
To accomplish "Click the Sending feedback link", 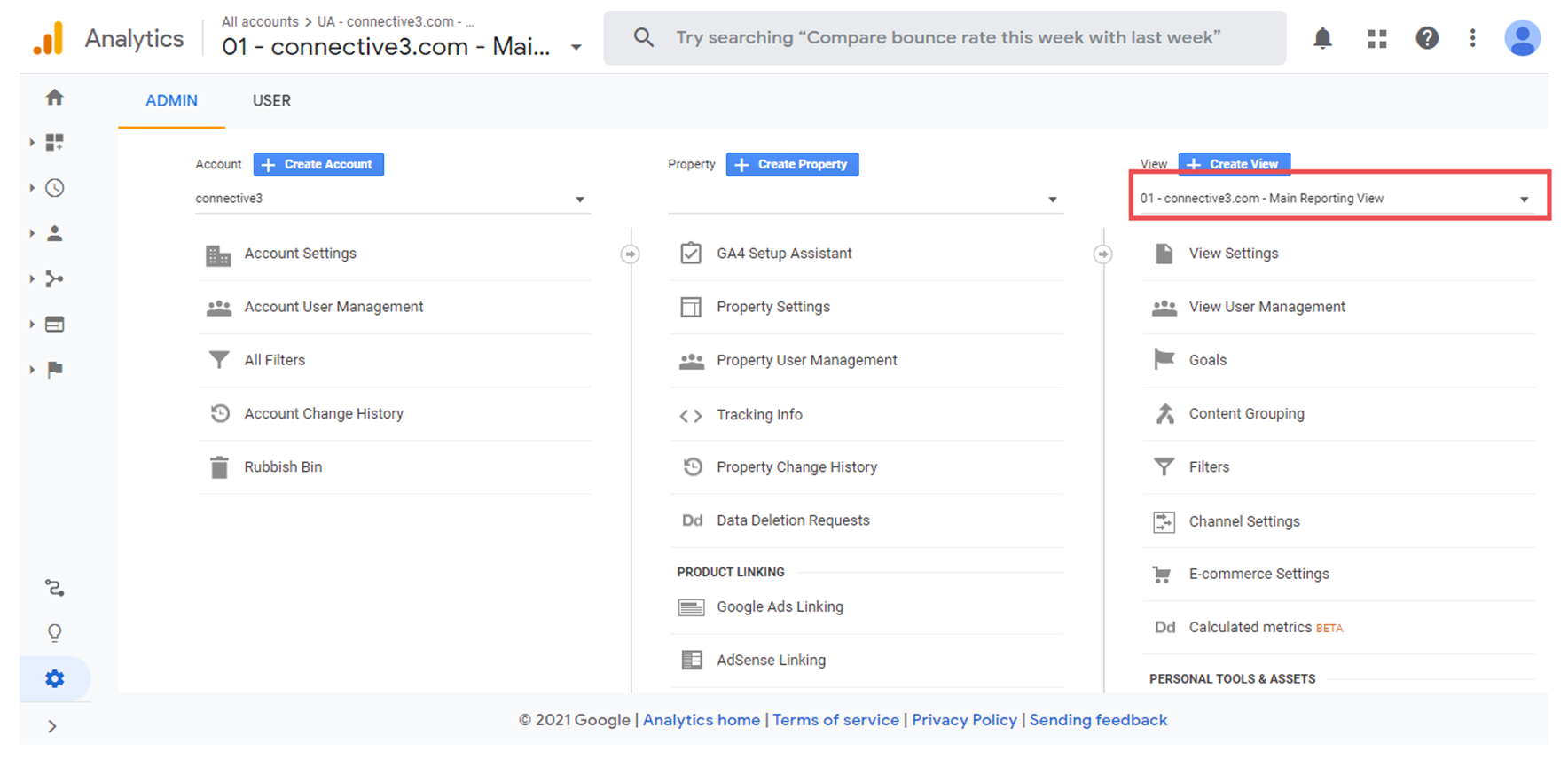I will click(1098, 720).
